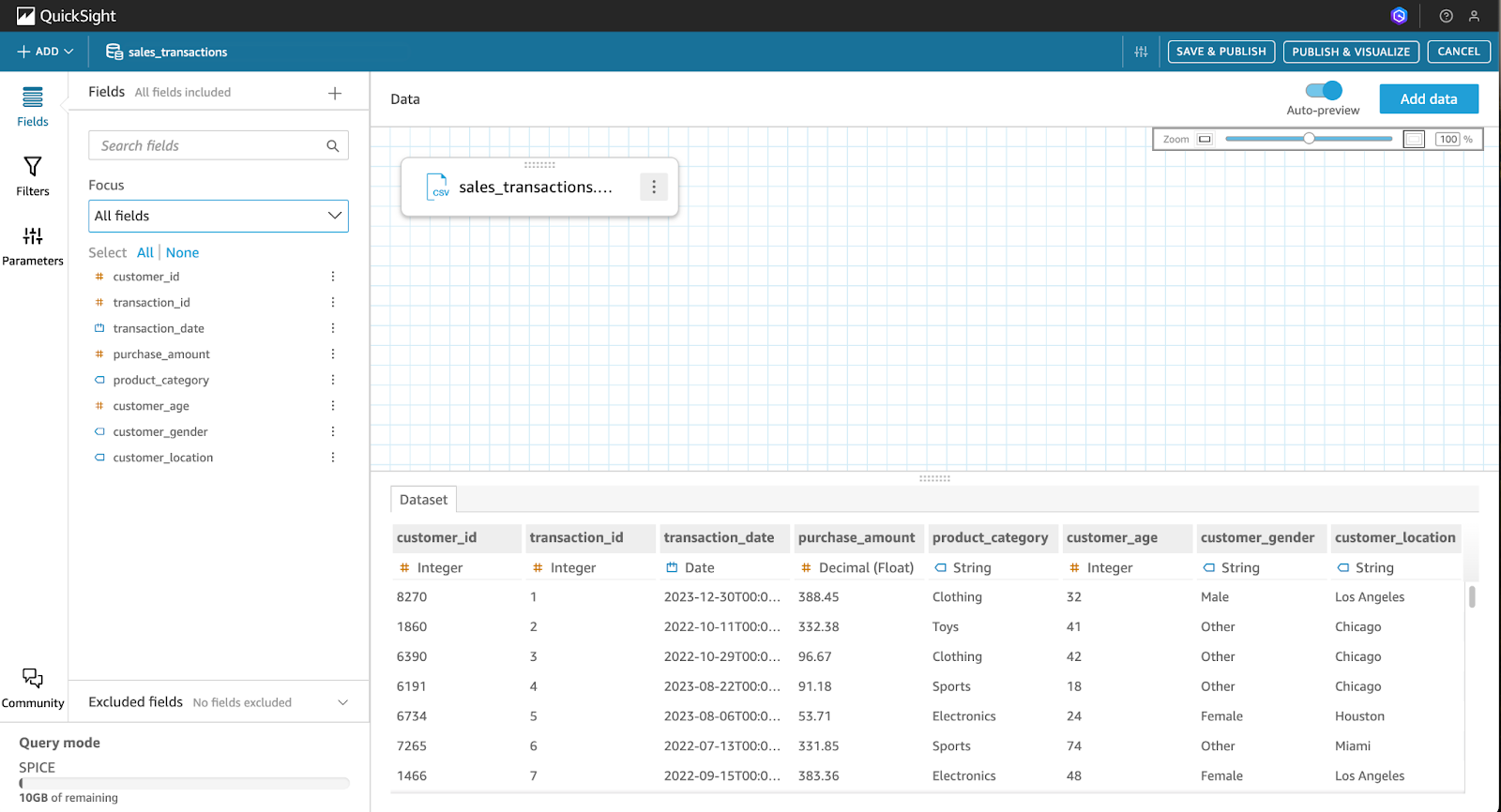Select customer_id in fields list
This screenshot has height=812, width=1501.
click(x=146, y=277)
